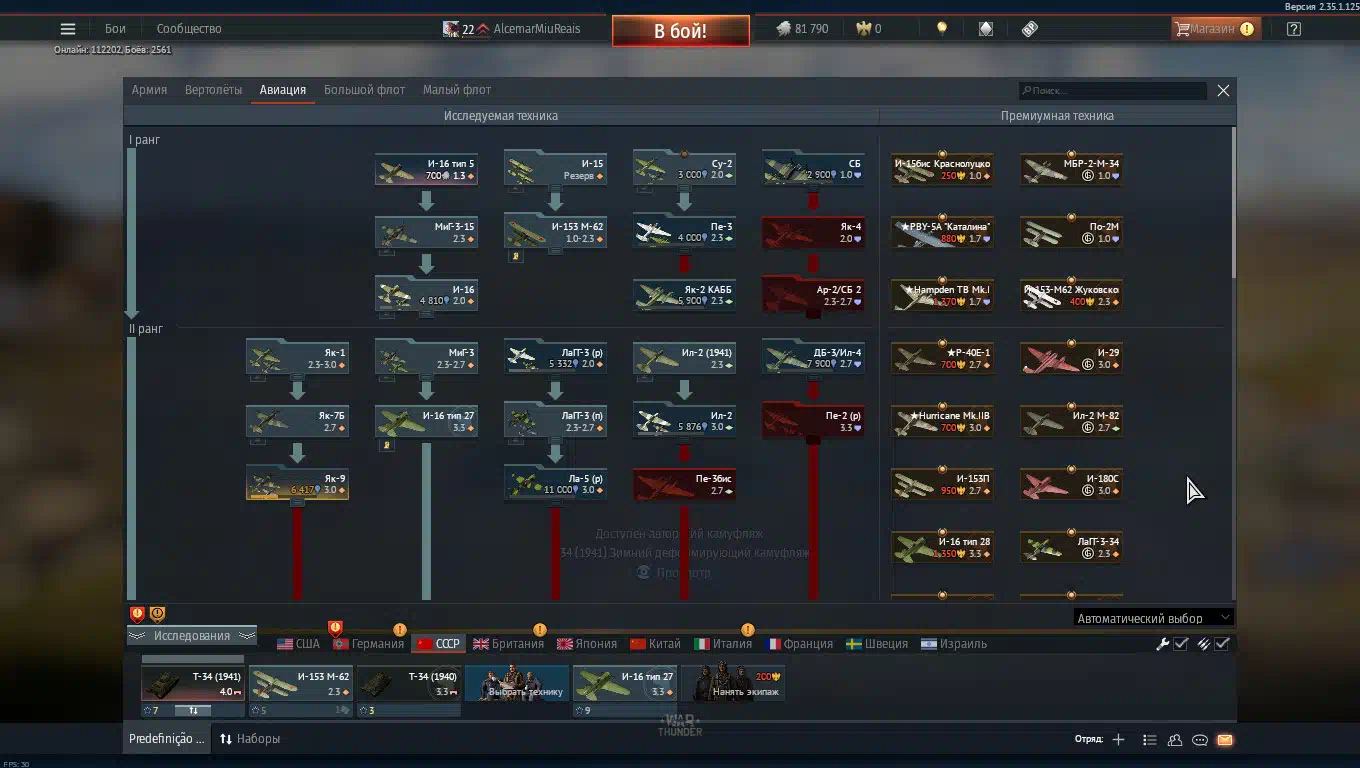Open the Сообщество menu
The image size is (1360, 768).
[x=189, y=29]
